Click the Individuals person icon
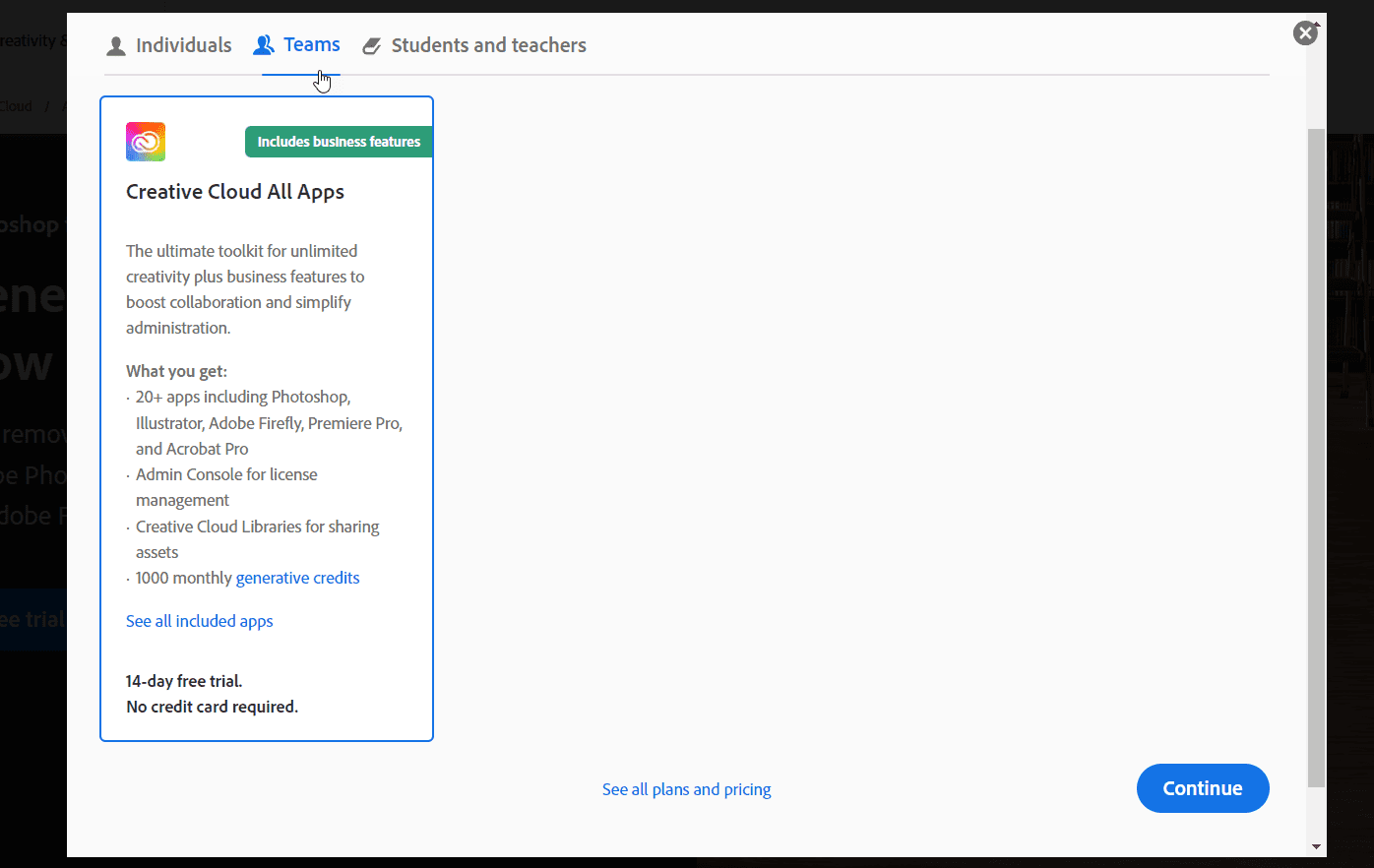 (x=116, y=46)
